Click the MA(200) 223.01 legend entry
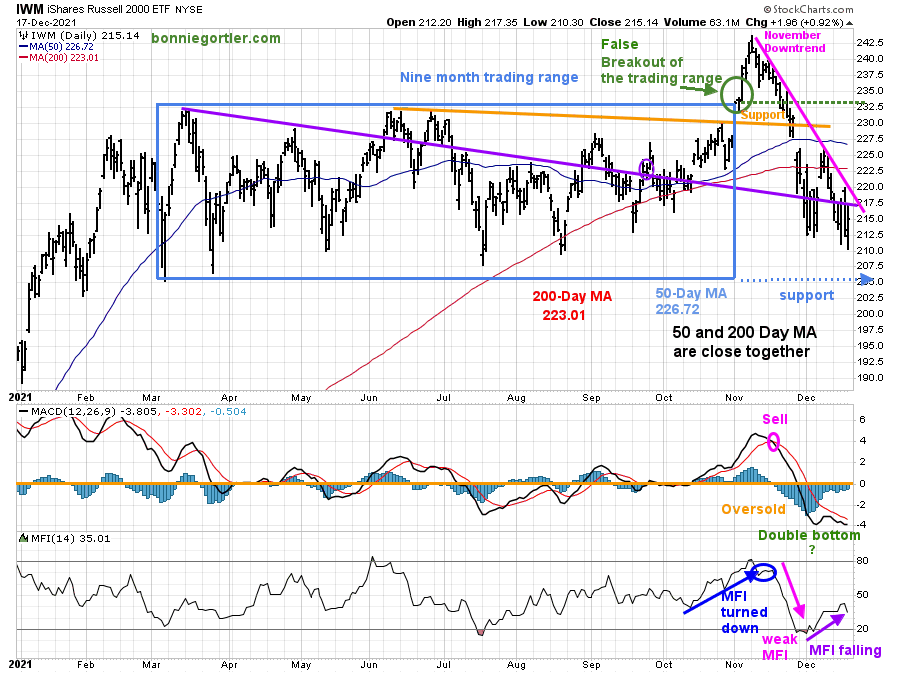The width and height of the screenshot is (900, 673). (59, 57)
